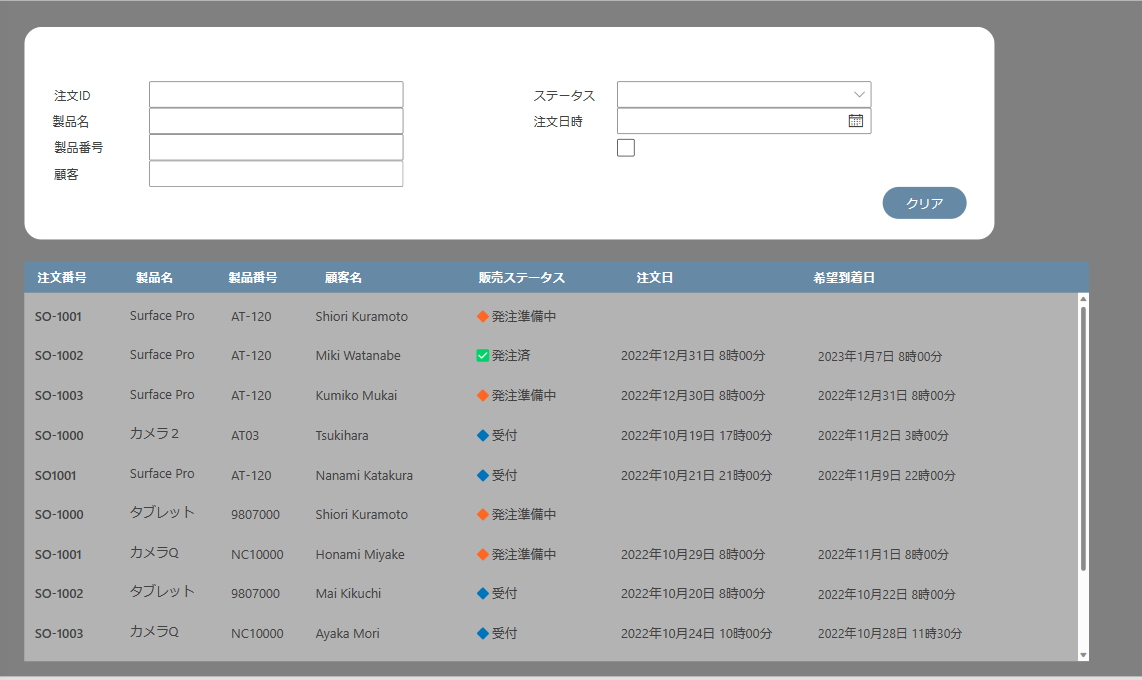Click product number AT03
The width and height of the screenshot is (1142, 680).
point(245,435)
